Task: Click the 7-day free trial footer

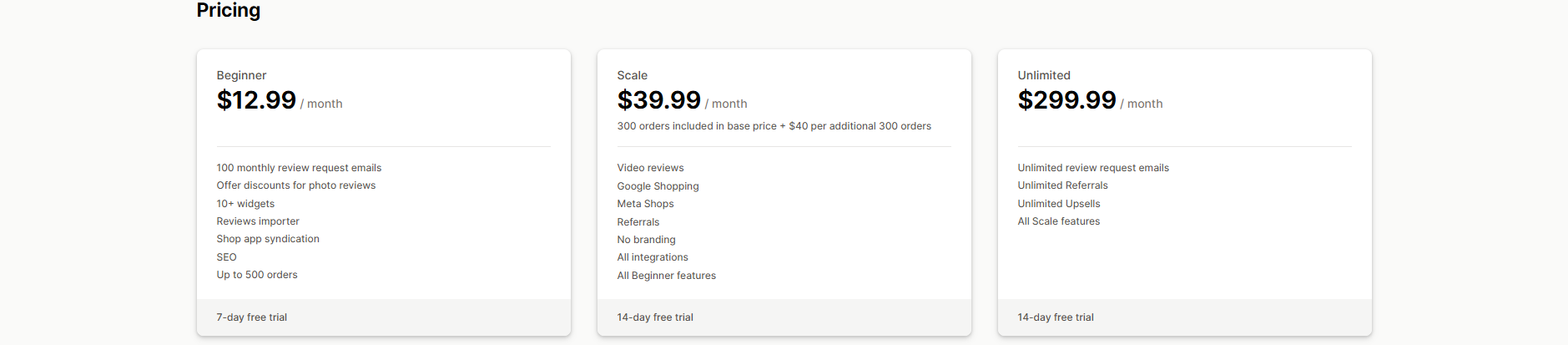Action: (x=251, y=317)
